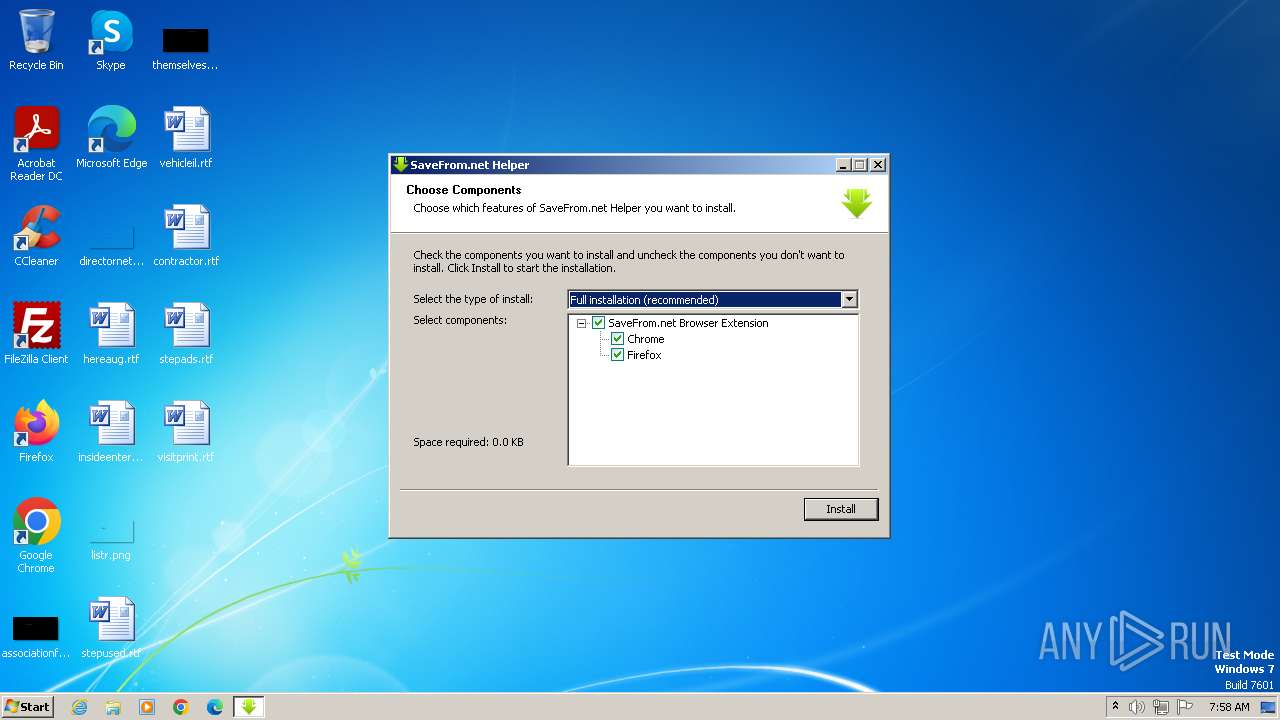Select stepads.rtf document icon

click(x=186, y=334)
